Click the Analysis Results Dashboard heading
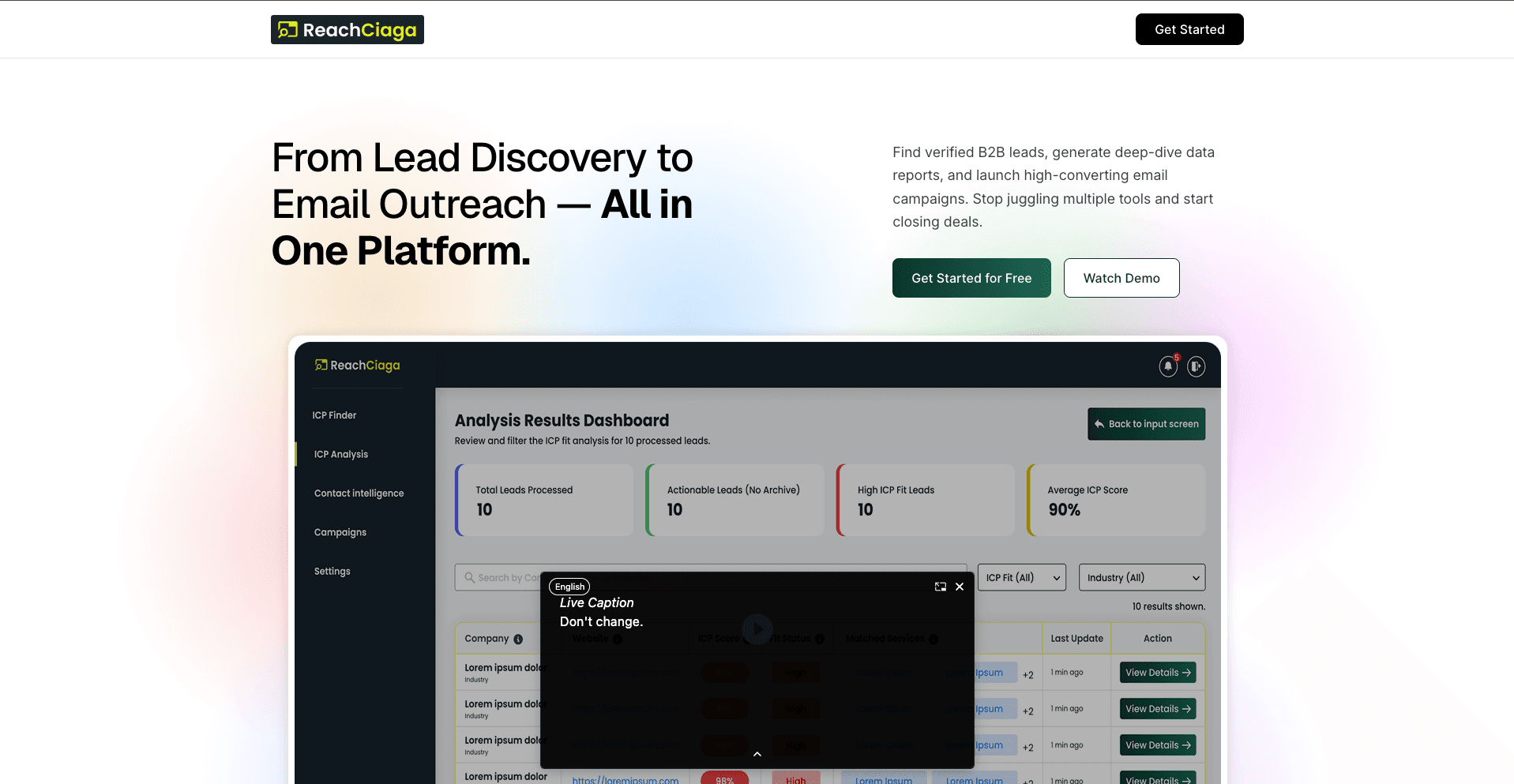This screenshot has height=784, width=1514. point(562,420)
